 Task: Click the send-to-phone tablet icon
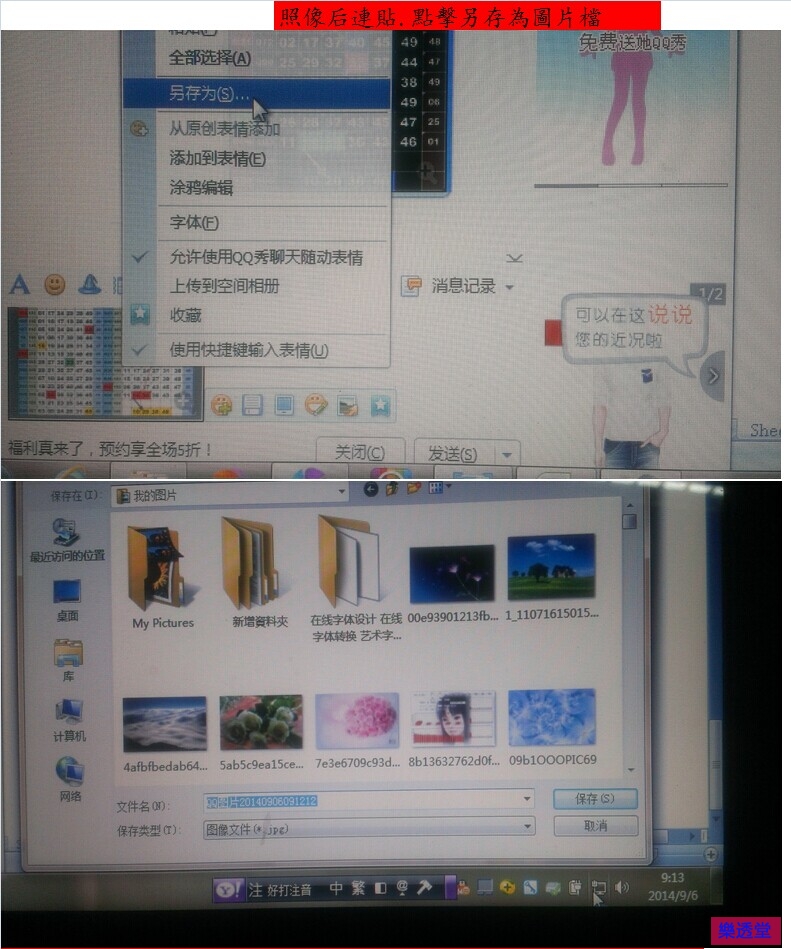click(284, 405)
